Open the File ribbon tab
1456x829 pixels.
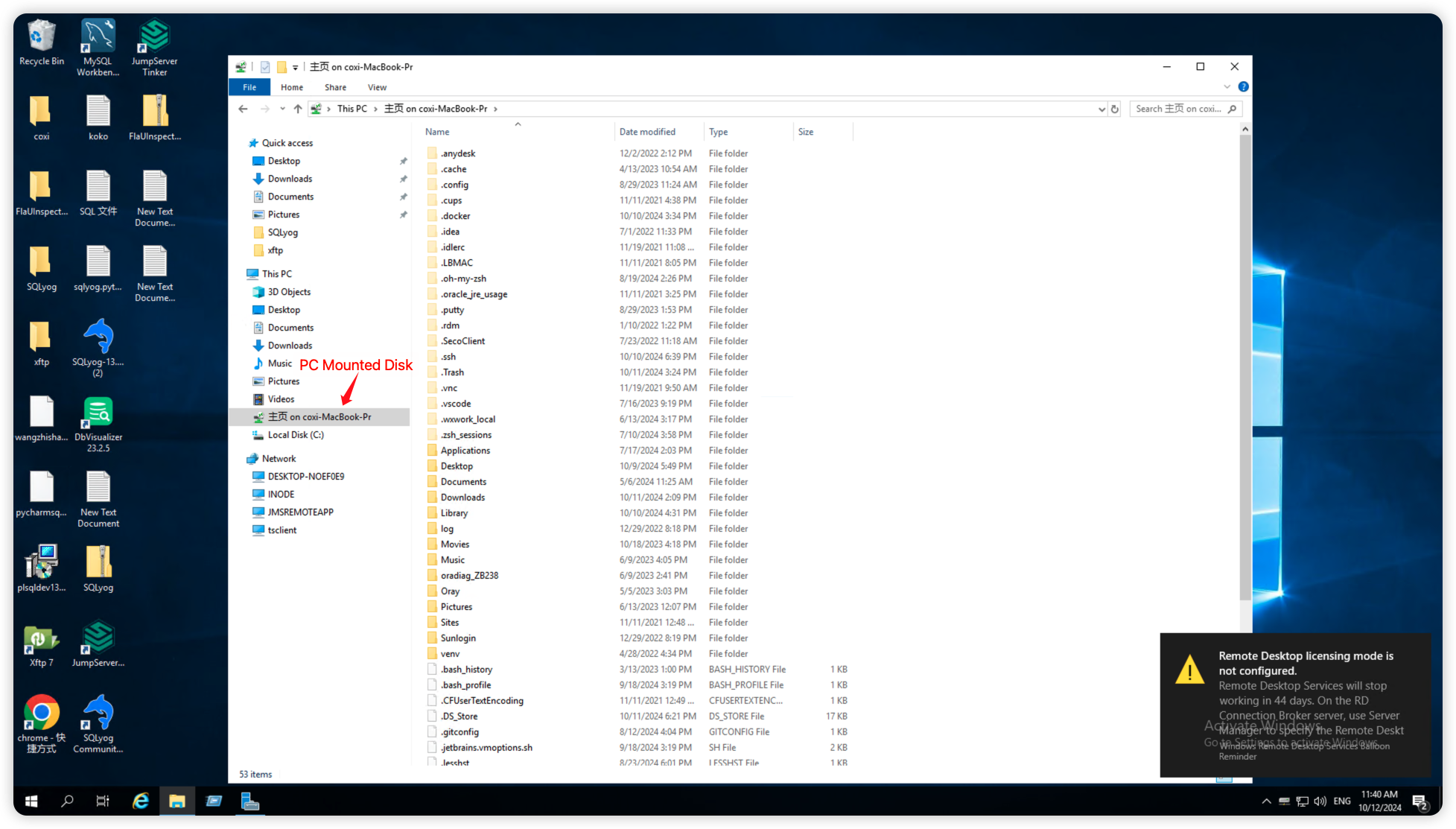click(249, 87)
